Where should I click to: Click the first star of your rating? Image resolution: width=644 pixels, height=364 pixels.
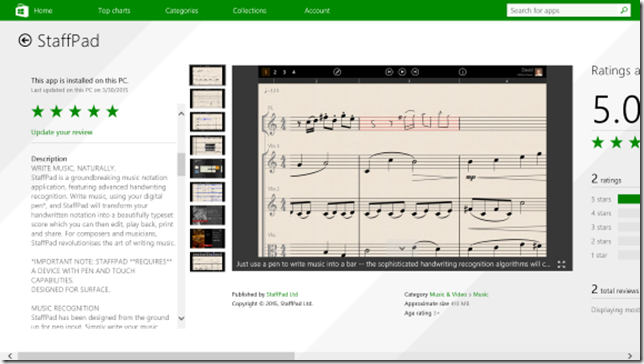38,111
